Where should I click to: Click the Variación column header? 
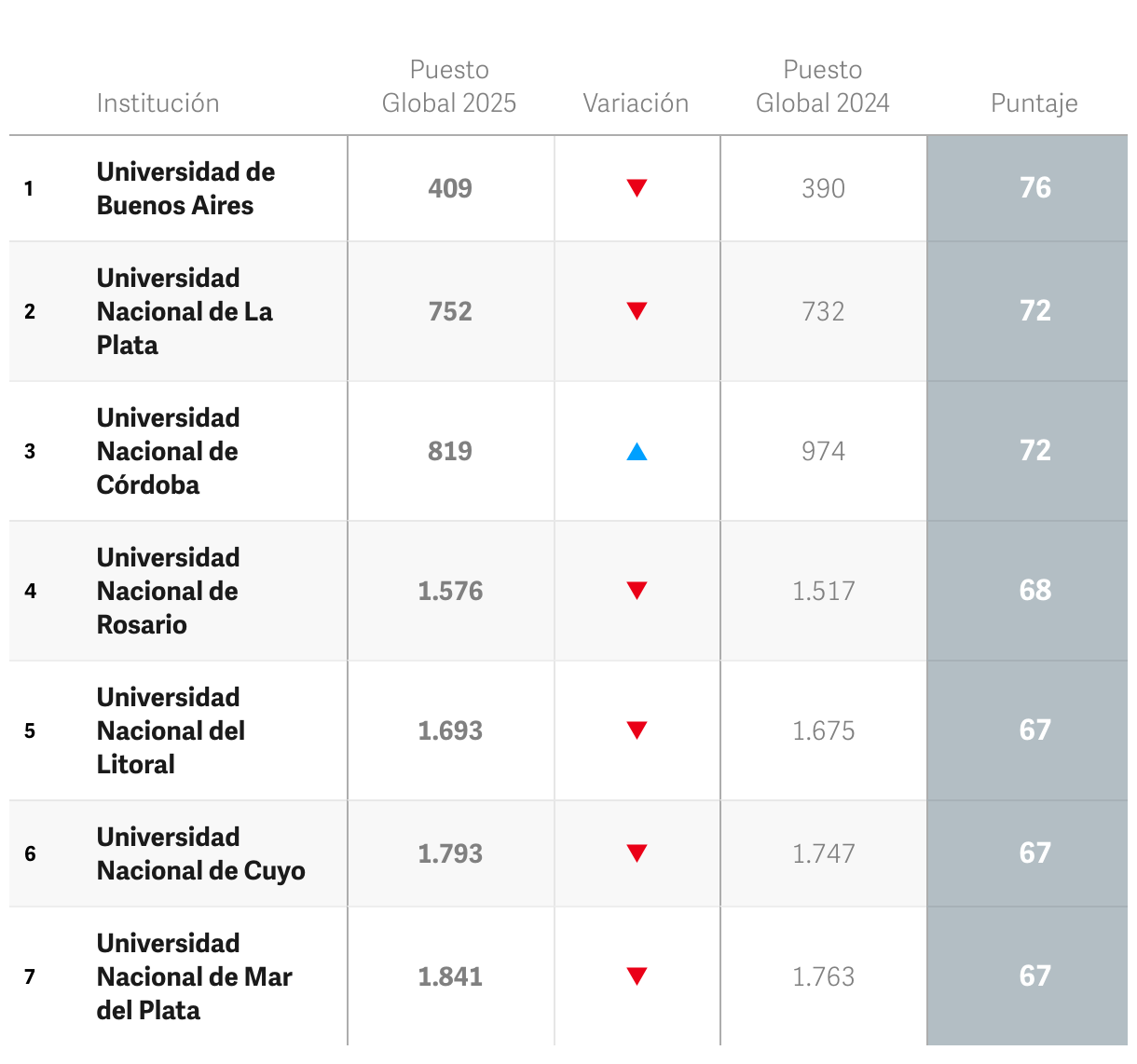tap(636, 103)
